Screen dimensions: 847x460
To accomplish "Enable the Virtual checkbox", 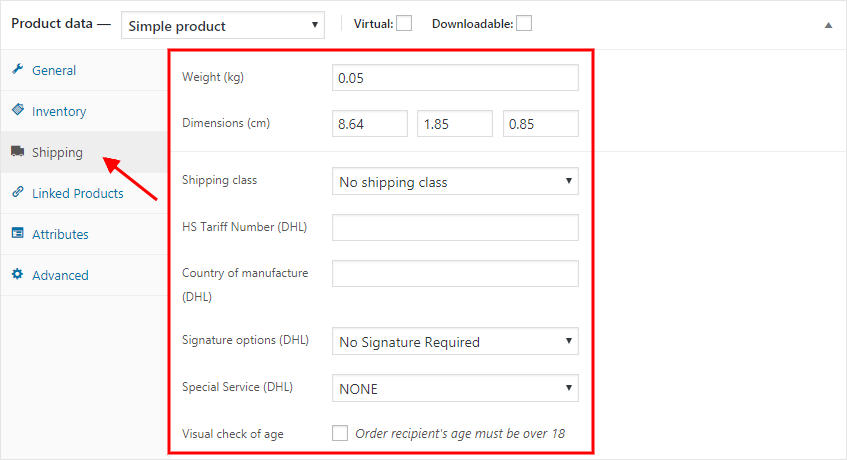I will tap(404, 24).
